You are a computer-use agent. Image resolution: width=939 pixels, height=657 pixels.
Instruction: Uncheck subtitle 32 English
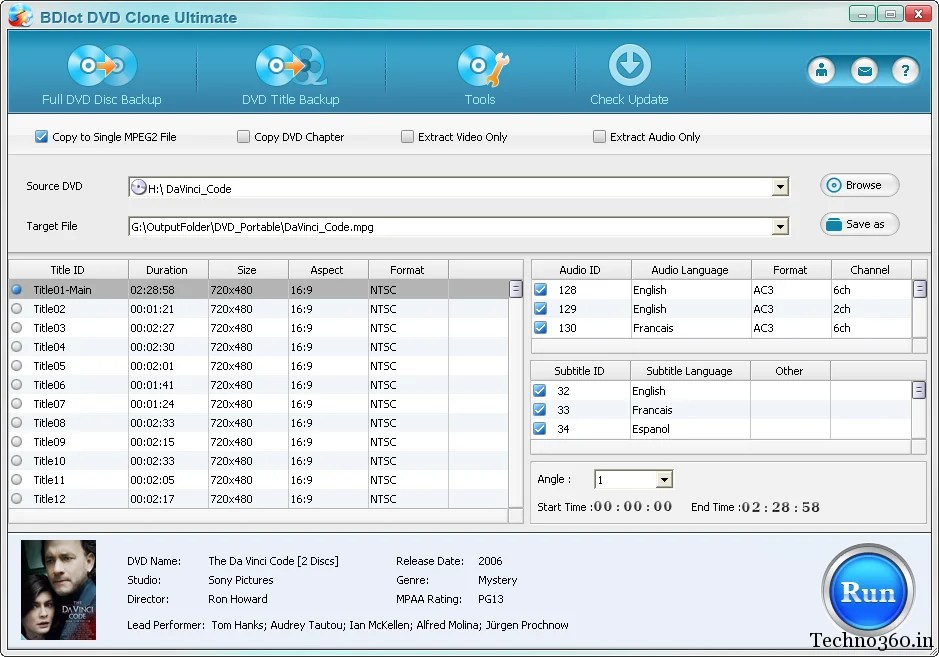click(540, 390)
